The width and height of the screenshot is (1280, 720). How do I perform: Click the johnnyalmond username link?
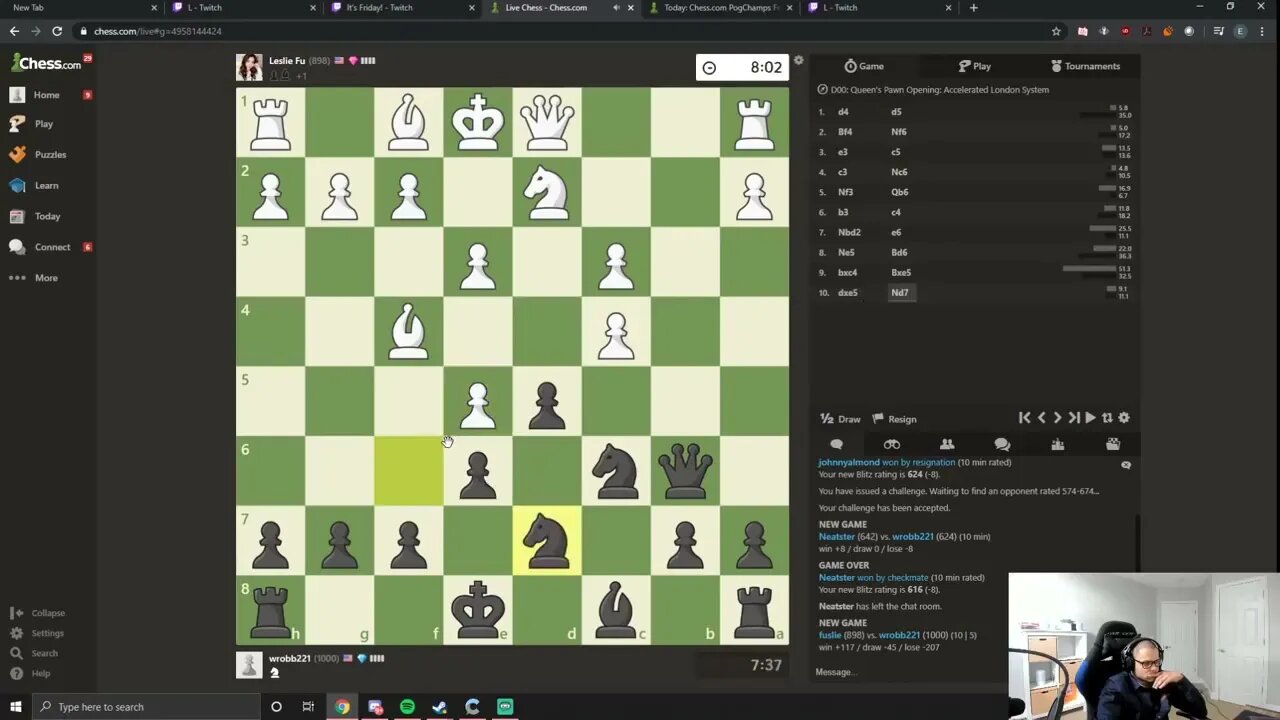(x=849, y=462)
